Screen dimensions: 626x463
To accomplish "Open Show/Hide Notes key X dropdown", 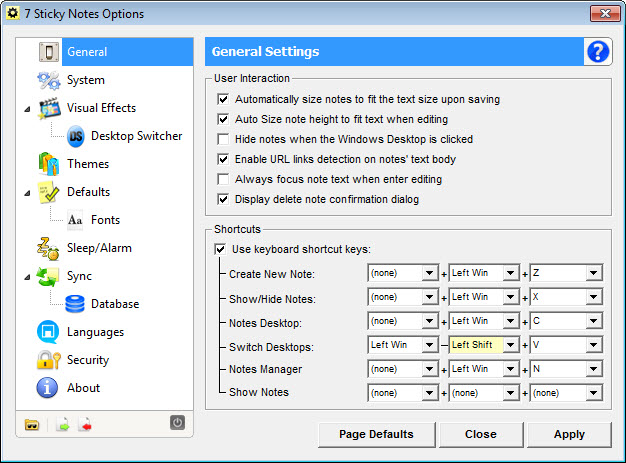I will [593, 297].
